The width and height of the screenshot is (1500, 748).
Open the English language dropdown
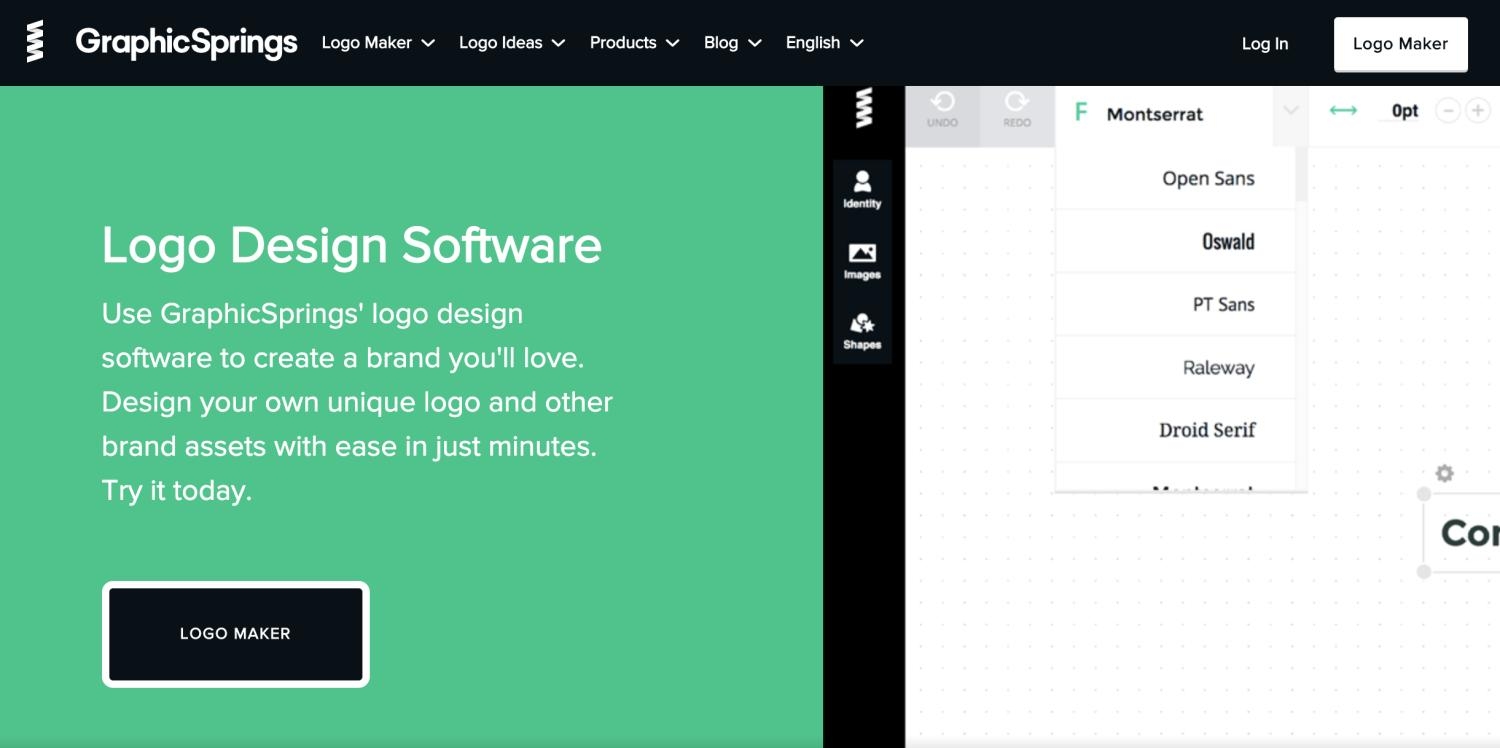tap(824, 43)
